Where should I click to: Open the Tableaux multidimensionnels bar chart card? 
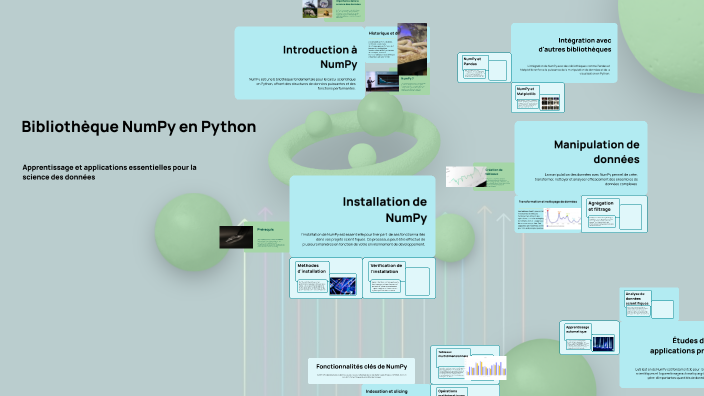coord(465,364)
